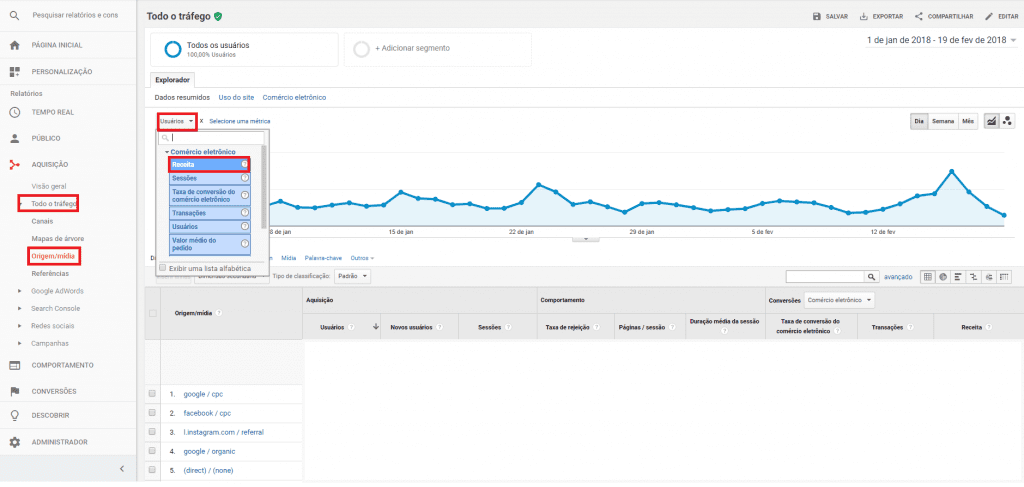
Task: Check 'Exibir uma lista alfabética' checkbox
Action: point(163,268)
